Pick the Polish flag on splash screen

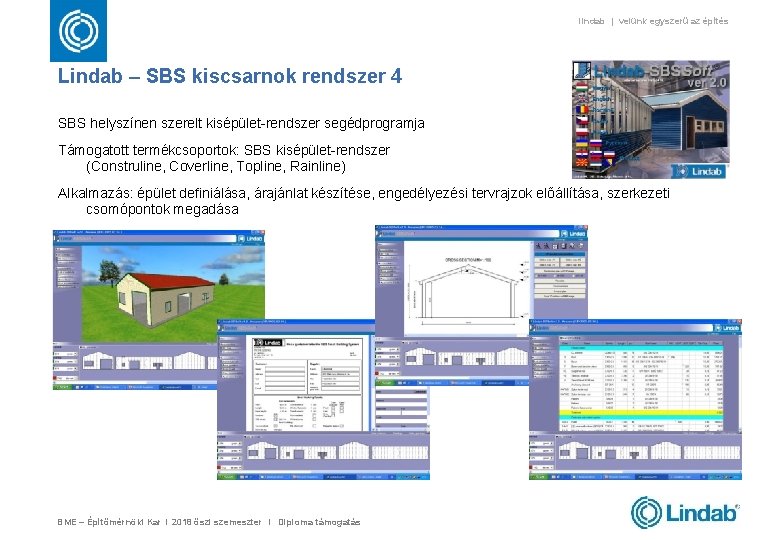[582, 132]
